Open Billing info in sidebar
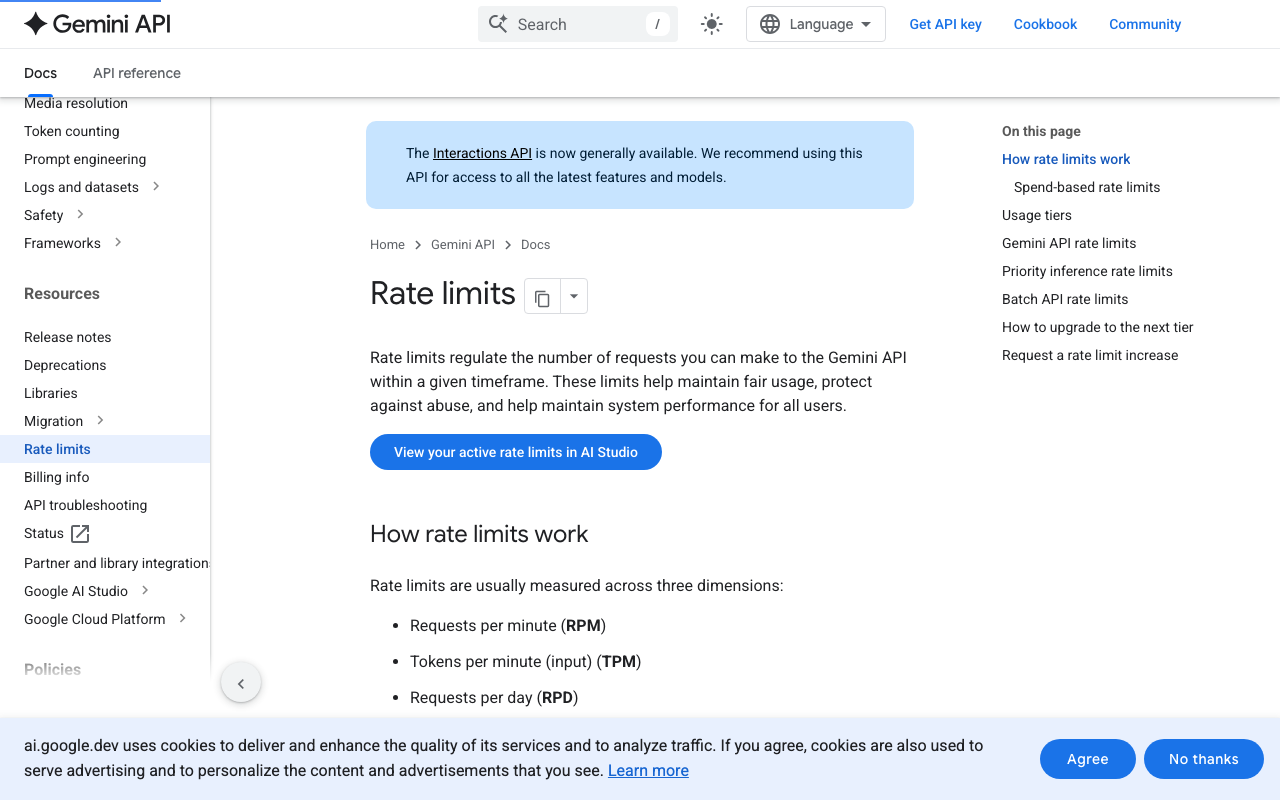This screenshot has height=800, width=1280. coord(57,477)
